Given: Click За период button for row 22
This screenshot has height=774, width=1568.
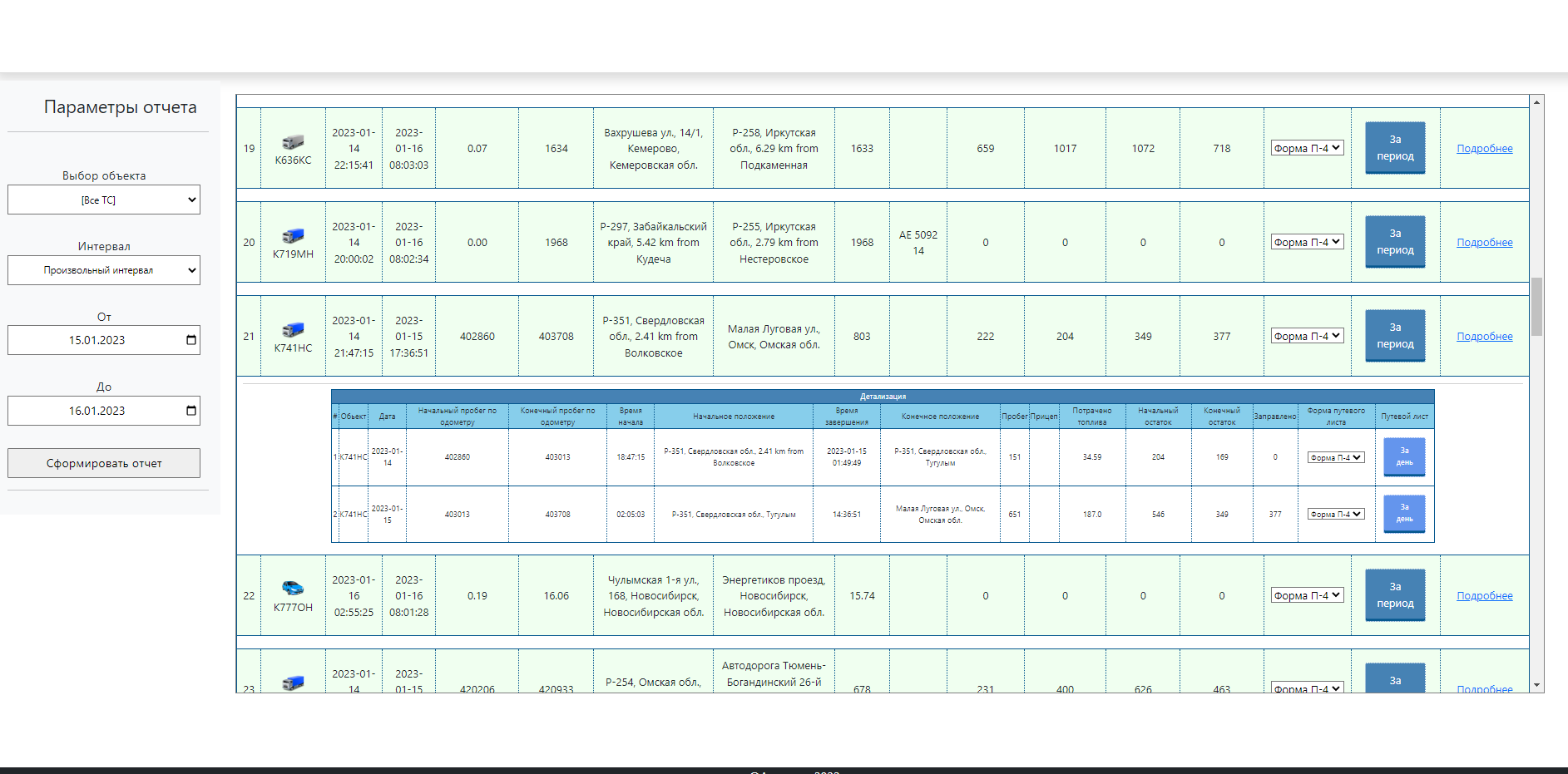Looking at the screenshot, I should click(x=1395, y=595).
